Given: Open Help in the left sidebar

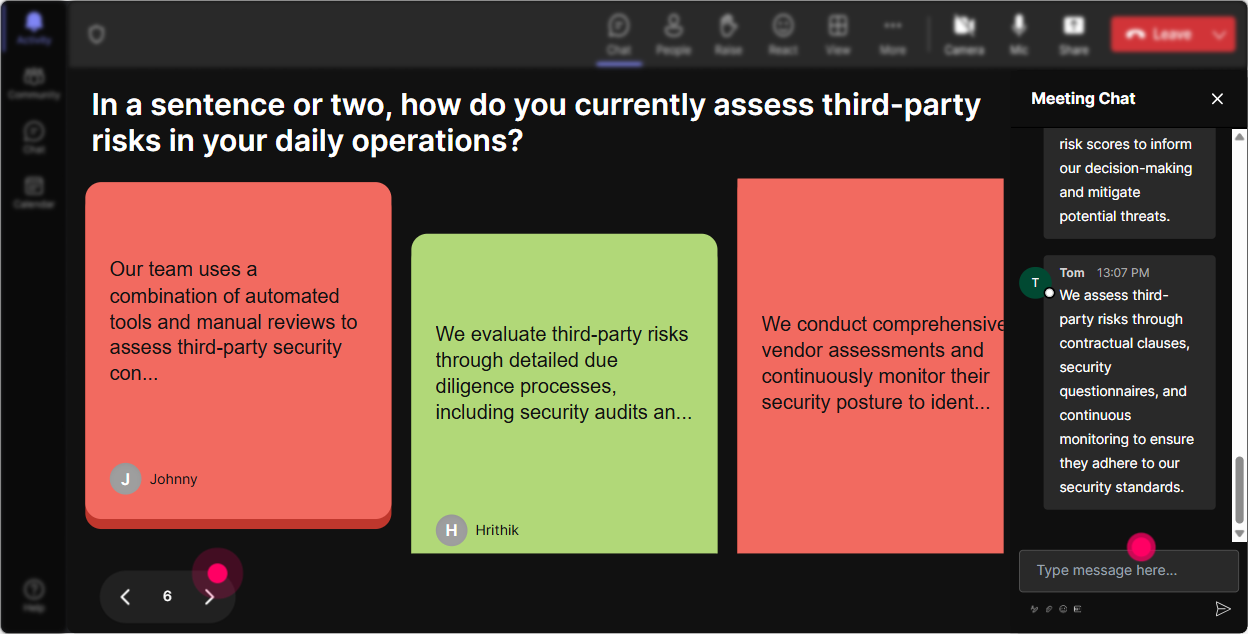Looking at the screenshot, I should click(x=34, y=594).
